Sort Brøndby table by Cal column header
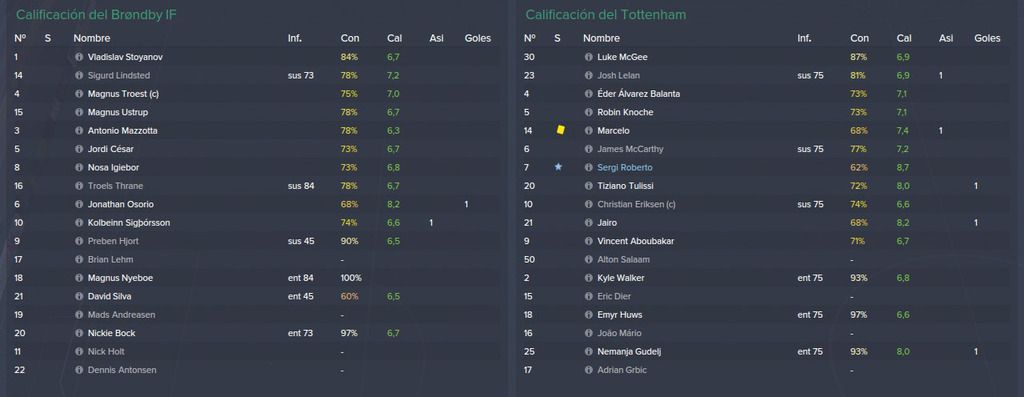Viewport: 1024px width, 397px height. [394, 39]
